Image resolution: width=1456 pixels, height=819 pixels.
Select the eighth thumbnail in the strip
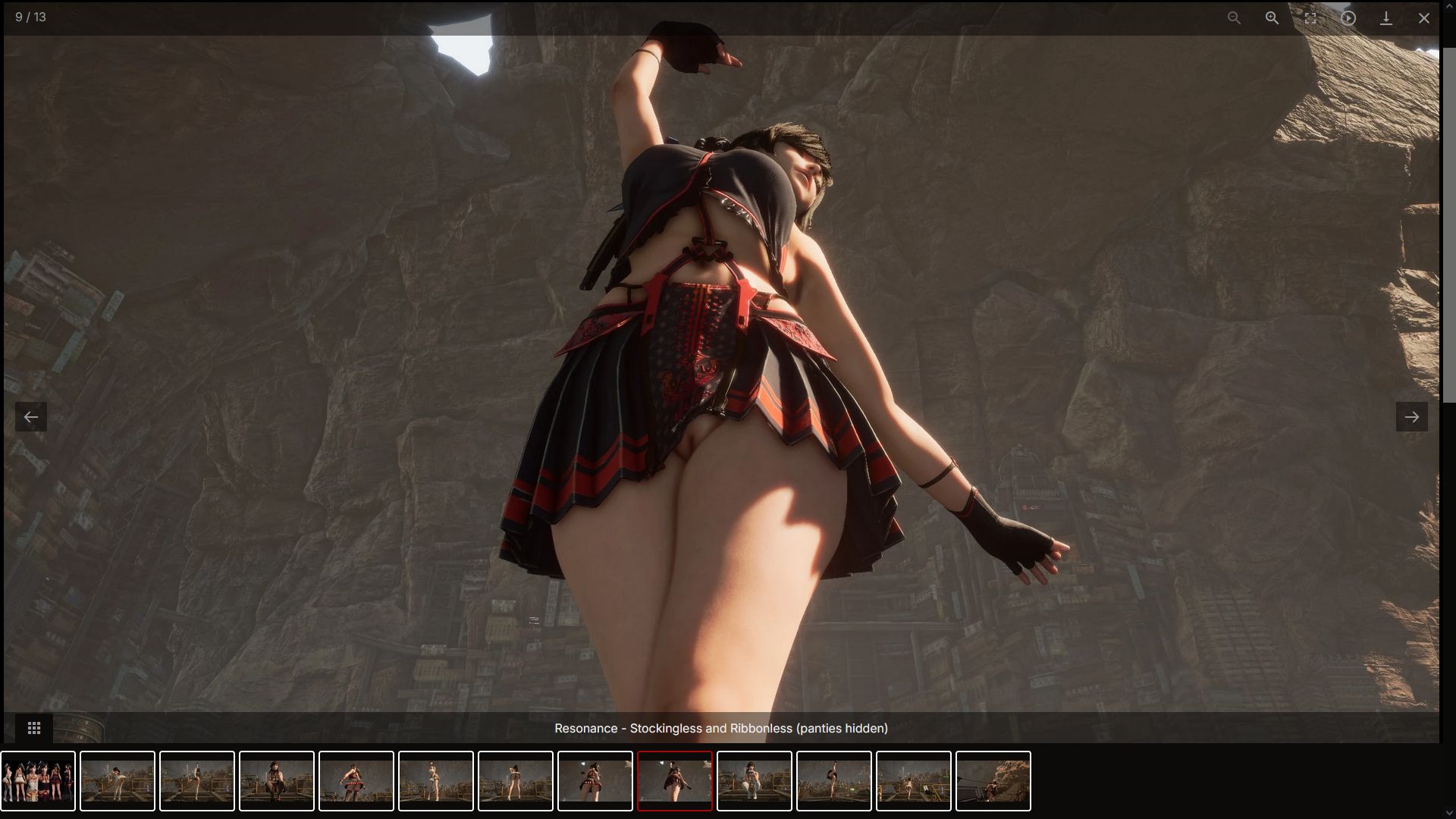[595, 780]
